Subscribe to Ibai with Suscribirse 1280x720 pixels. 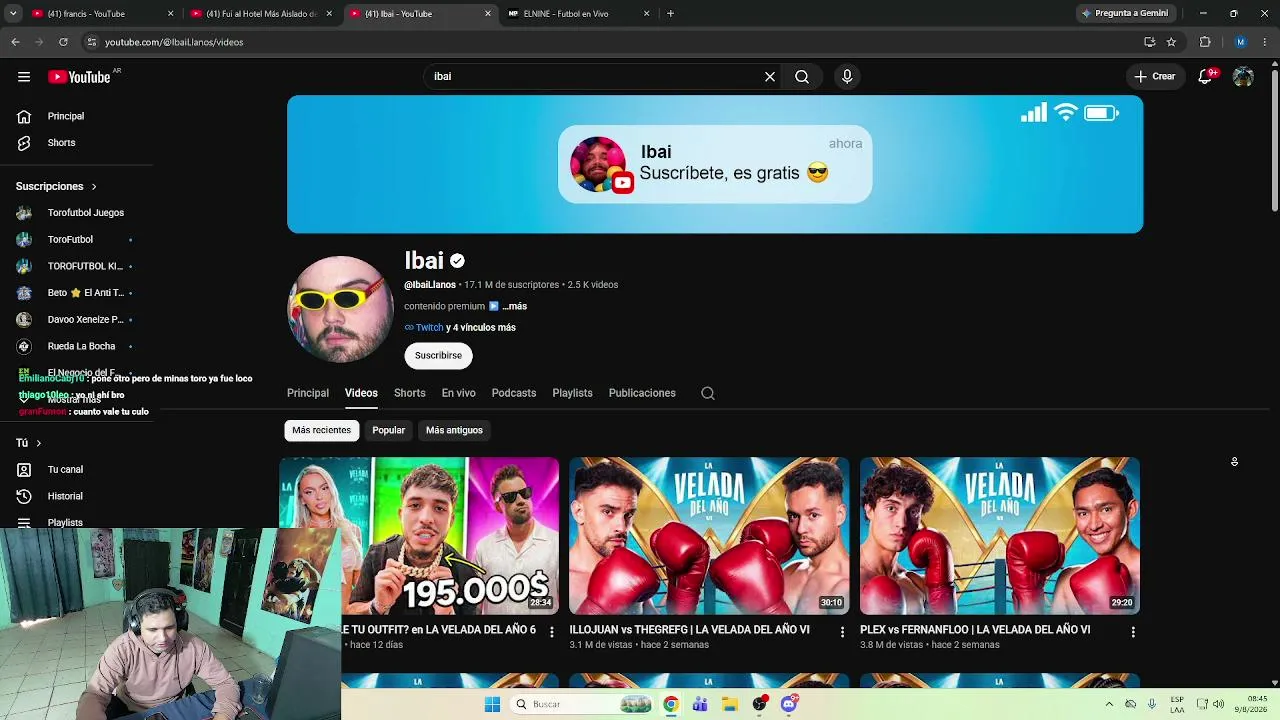pyautogui.click(x=439, y=356)
